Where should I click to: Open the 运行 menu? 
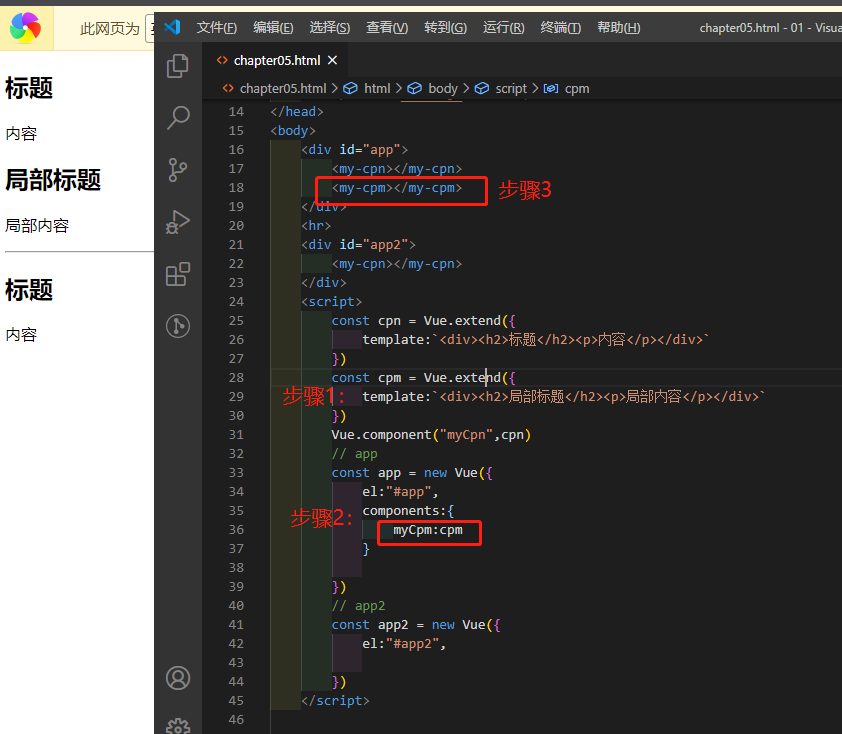tap(503, 27)
